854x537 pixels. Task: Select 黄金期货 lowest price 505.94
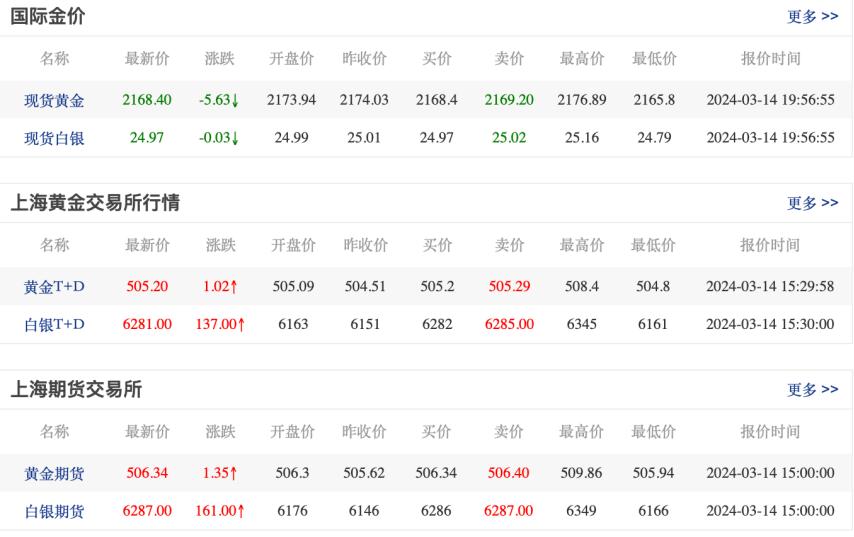point(653,473)
